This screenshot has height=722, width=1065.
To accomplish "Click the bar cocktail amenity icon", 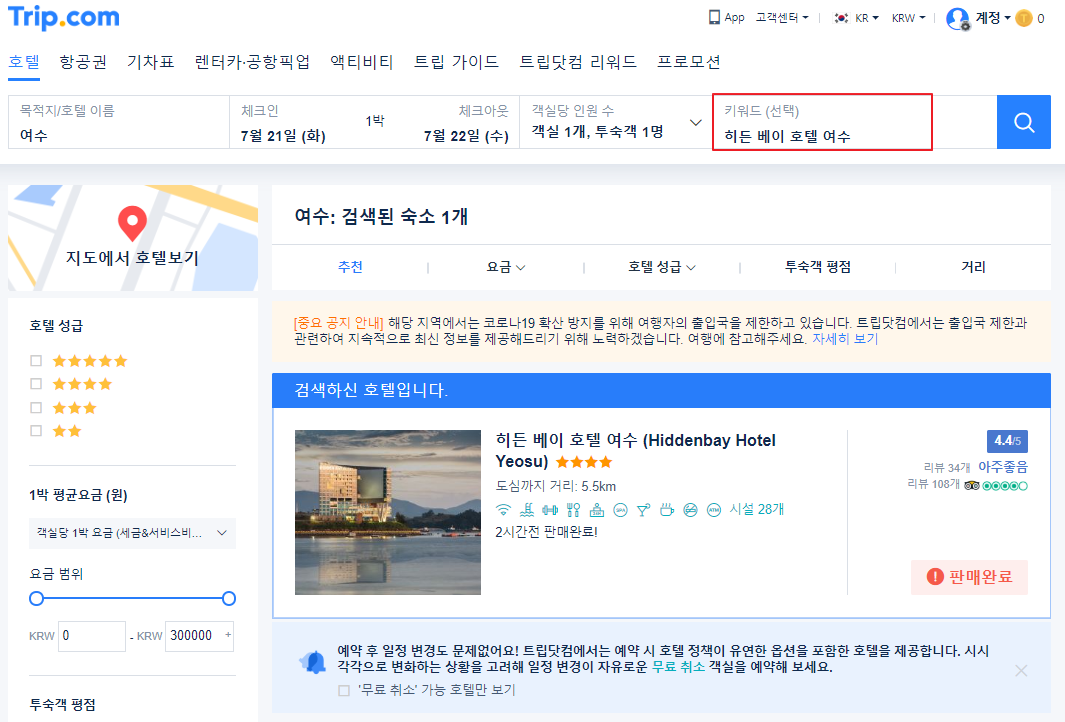I will point(643,509).
